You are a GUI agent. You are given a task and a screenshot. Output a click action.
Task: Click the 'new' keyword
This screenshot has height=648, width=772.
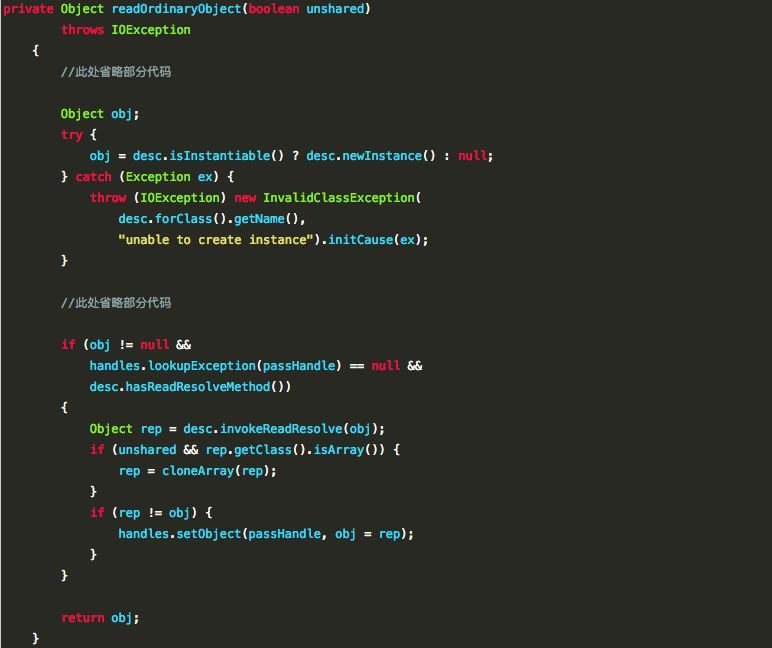pyautogui.click(x=245, y=197)
